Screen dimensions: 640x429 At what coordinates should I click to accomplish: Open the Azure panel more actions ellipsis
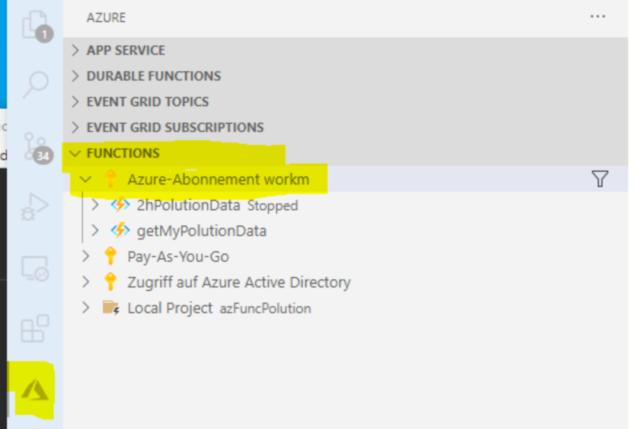(598, 16)
